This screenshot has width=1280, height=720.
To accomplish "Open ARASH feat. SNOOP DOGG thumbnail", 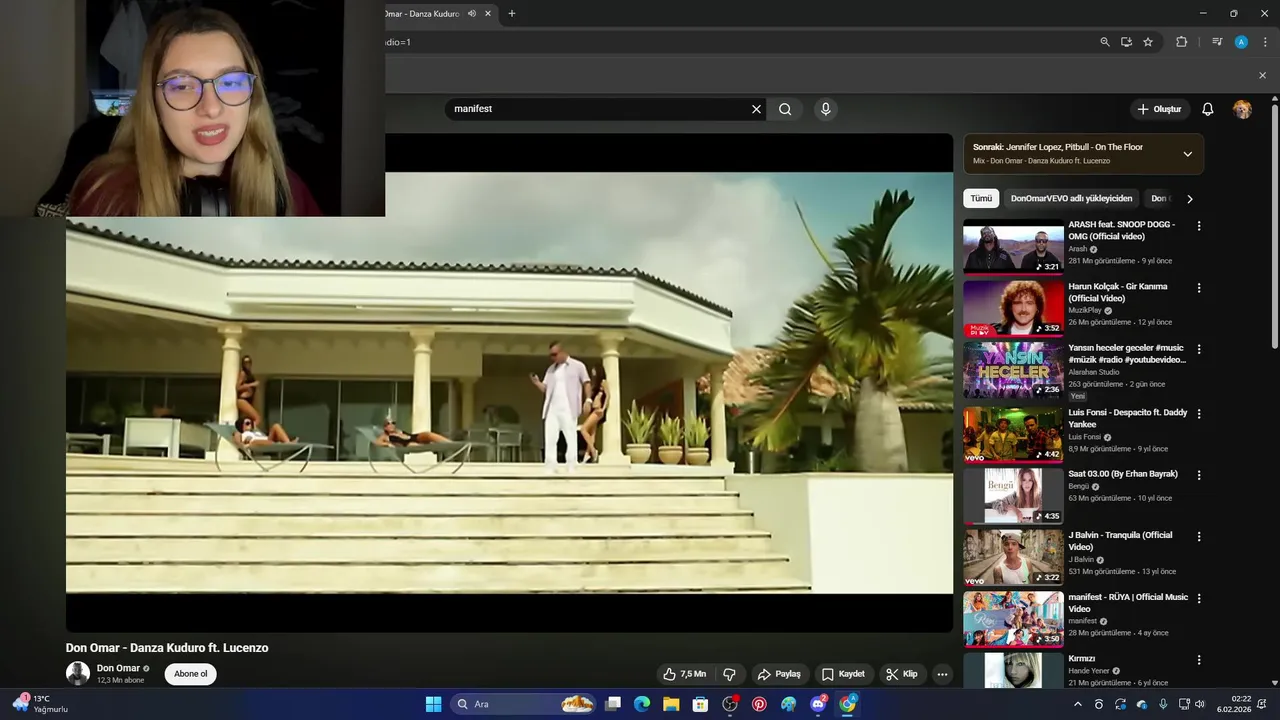I will [1013, 246].
